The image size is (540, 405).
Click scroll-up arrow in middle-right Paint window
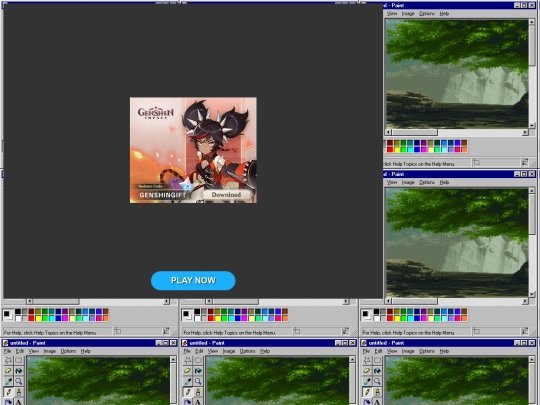click(532, 190)
